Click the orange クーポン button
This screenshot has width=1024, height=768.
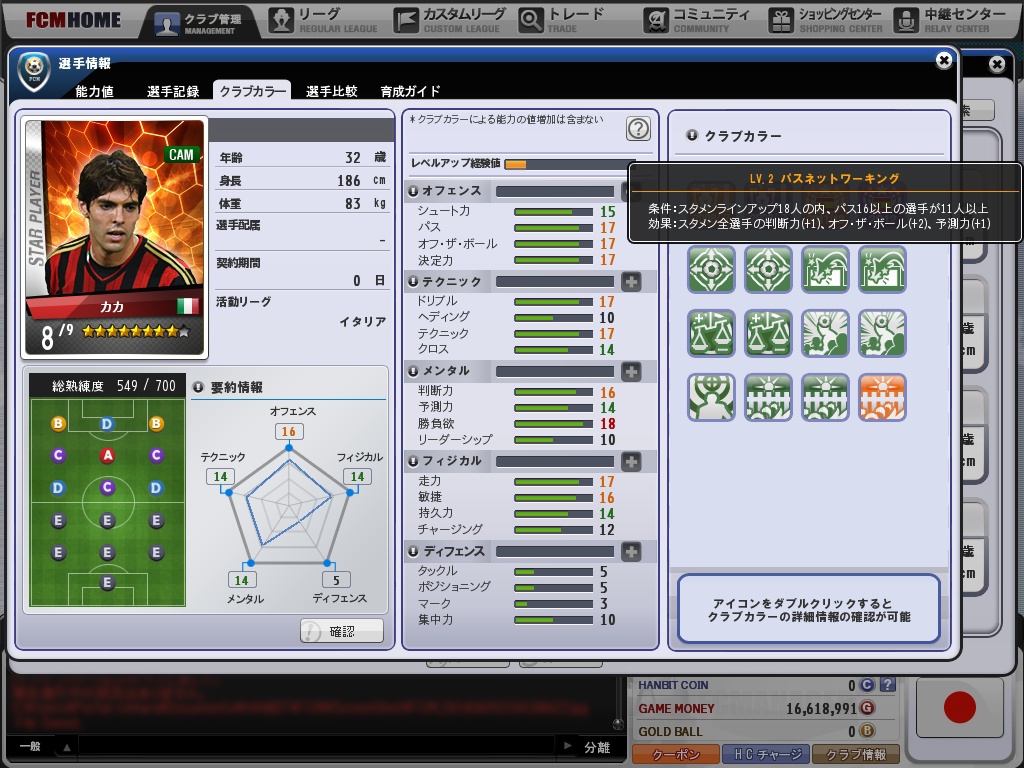[x=676, y=754]
